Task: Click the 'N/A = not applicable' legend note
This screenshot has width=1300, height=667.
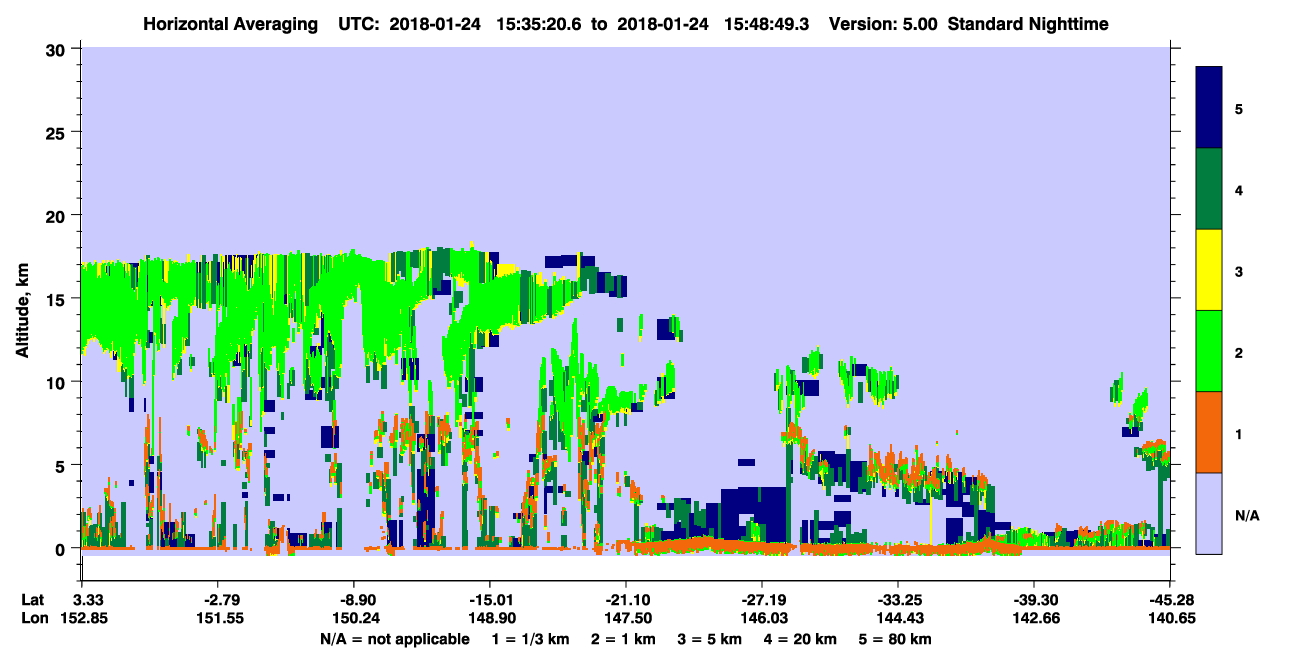Action: click(394, 639)
